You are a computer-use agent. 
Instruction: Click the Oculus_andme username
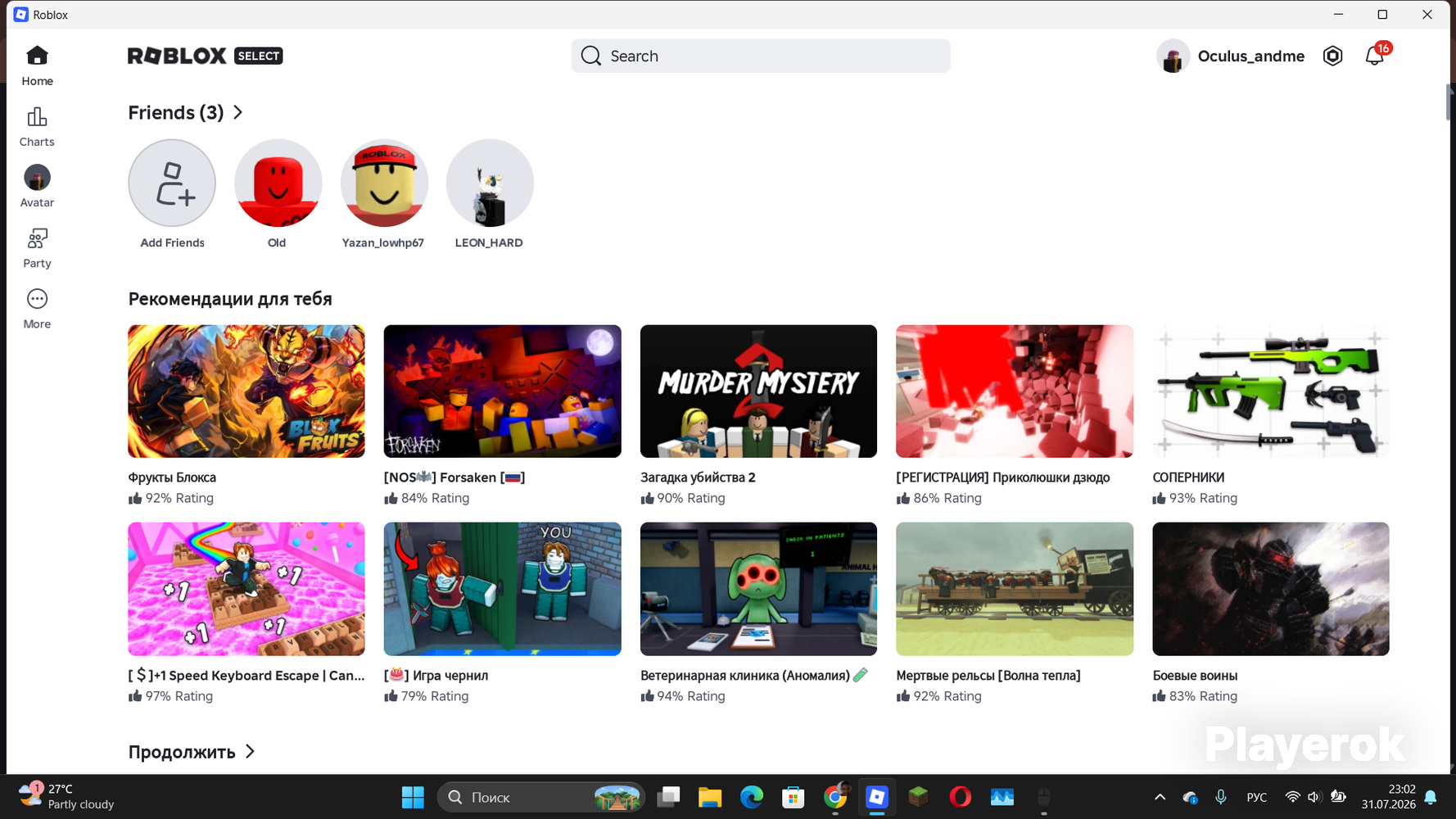1250,56
